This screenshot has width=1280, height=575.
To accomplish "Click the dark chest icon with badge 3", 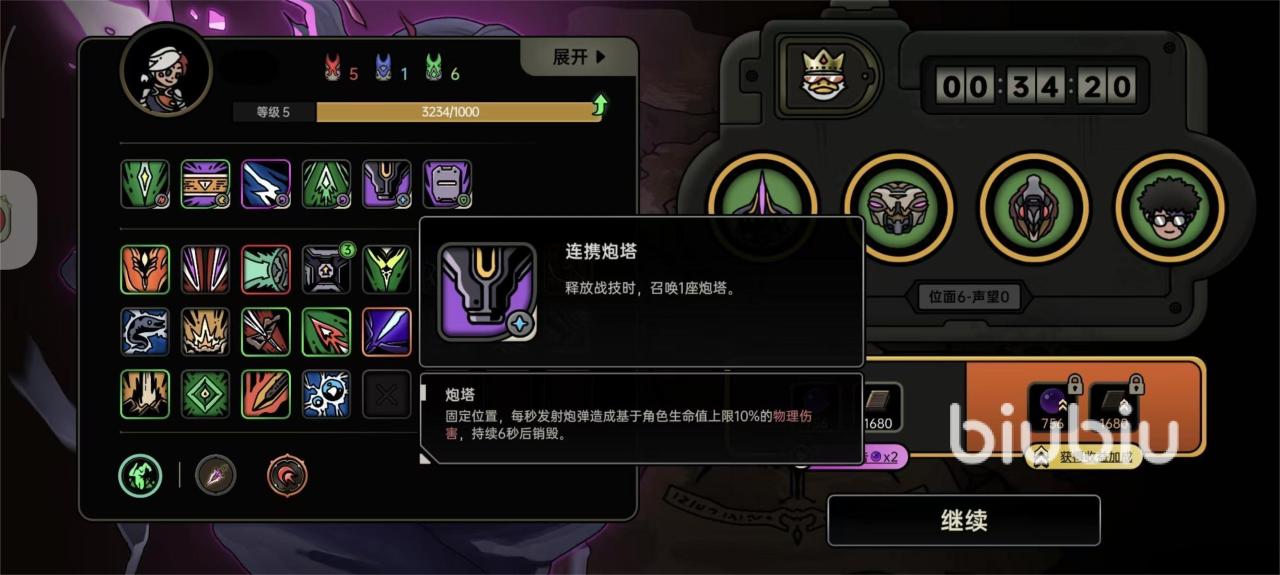I will coord(326,270).
